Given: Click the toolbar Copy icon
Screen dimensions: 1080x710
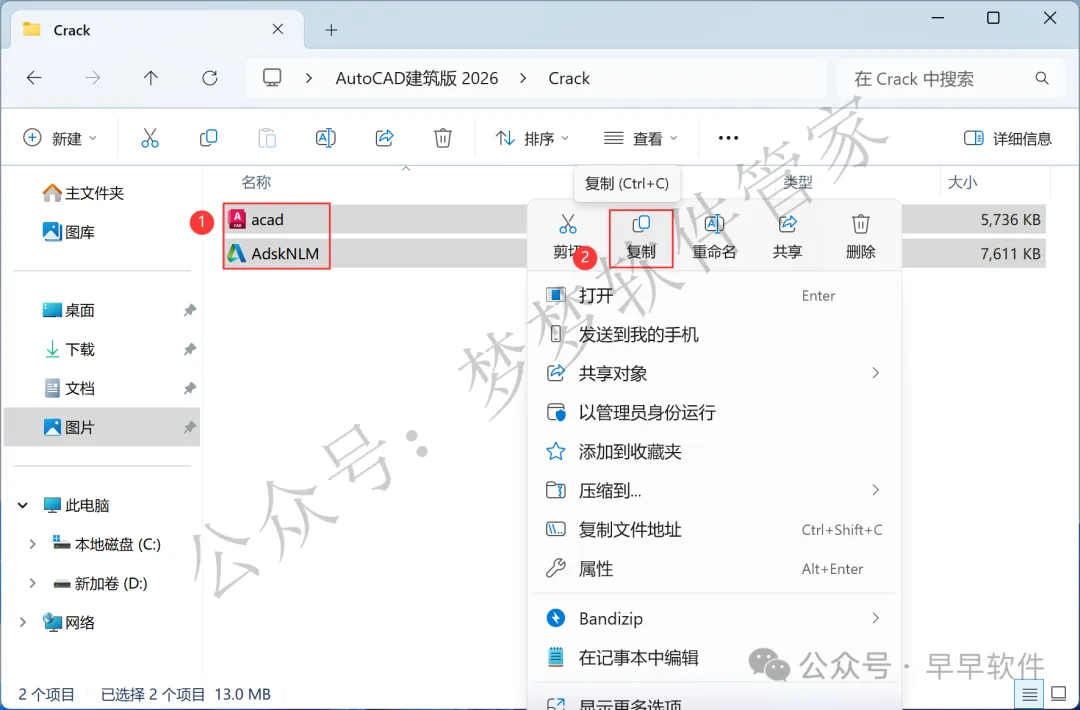Looking at the screenshot, I should (x=208, y=138).
